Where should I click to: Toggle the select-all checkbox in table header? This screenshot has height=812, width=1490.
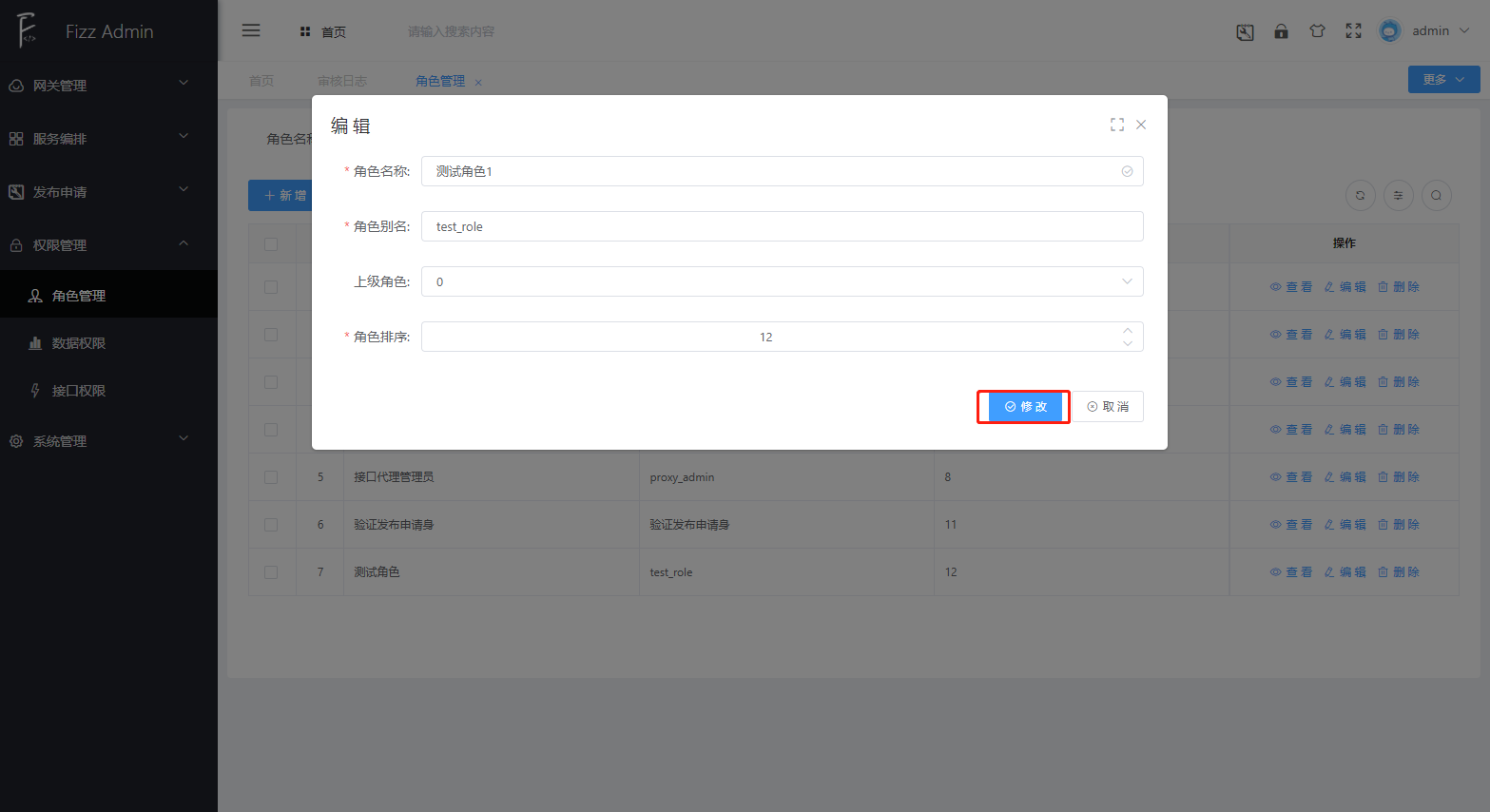[271, 244]
